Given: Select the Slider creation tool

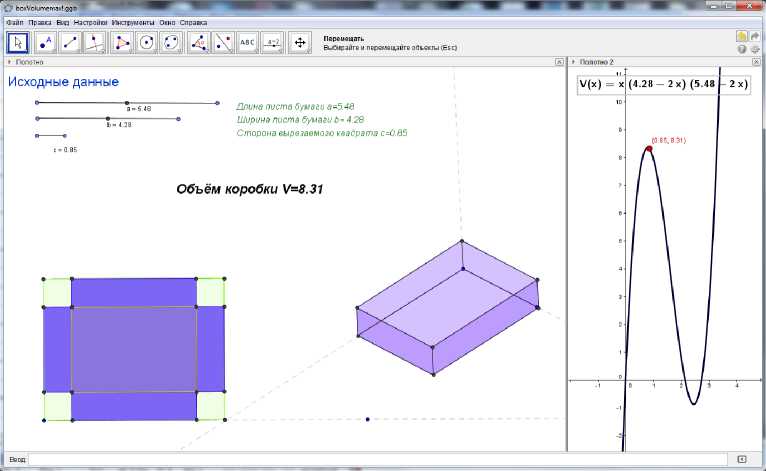Looking at the screenshot, I should (273, 42).
